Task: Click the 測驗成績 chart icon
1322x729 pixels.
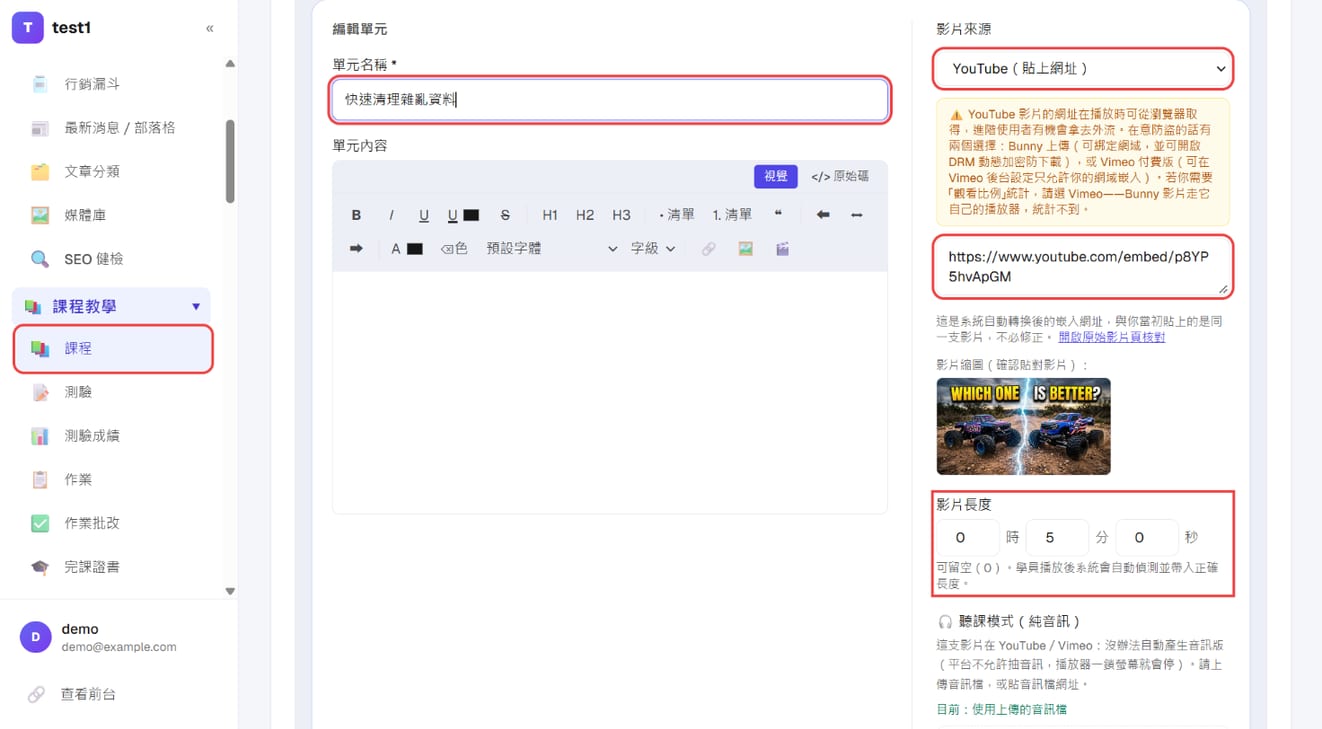Action: coord(40,436)
